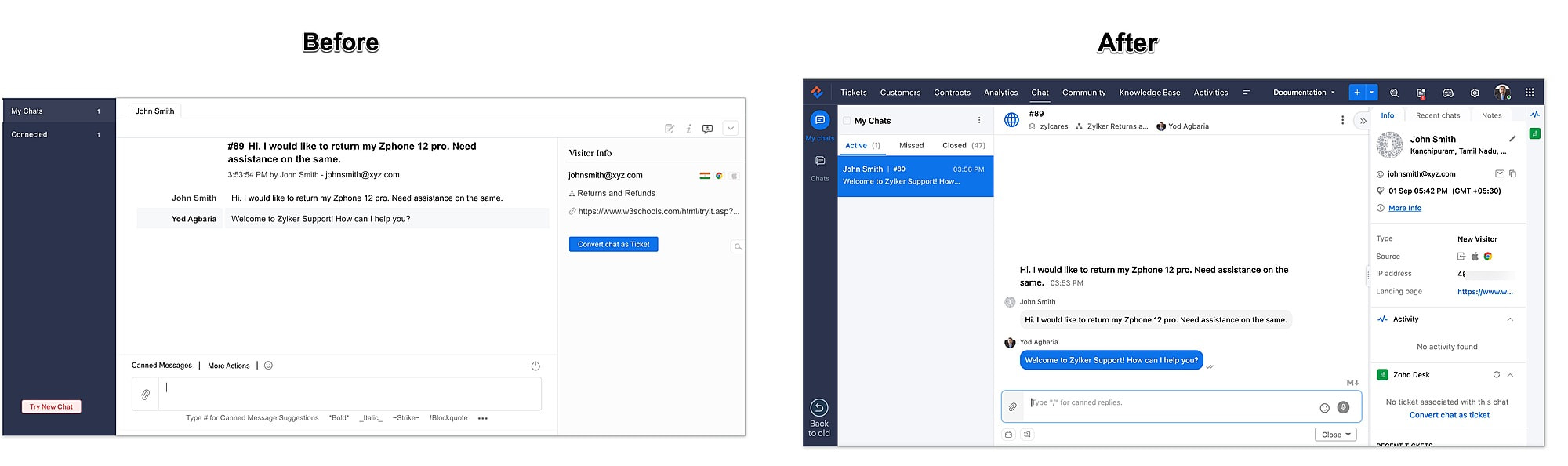1568x466 pixels.
Task: Click Convert chat as ticket link in After
Action: pyautogui.click(x=1450, y=415)
